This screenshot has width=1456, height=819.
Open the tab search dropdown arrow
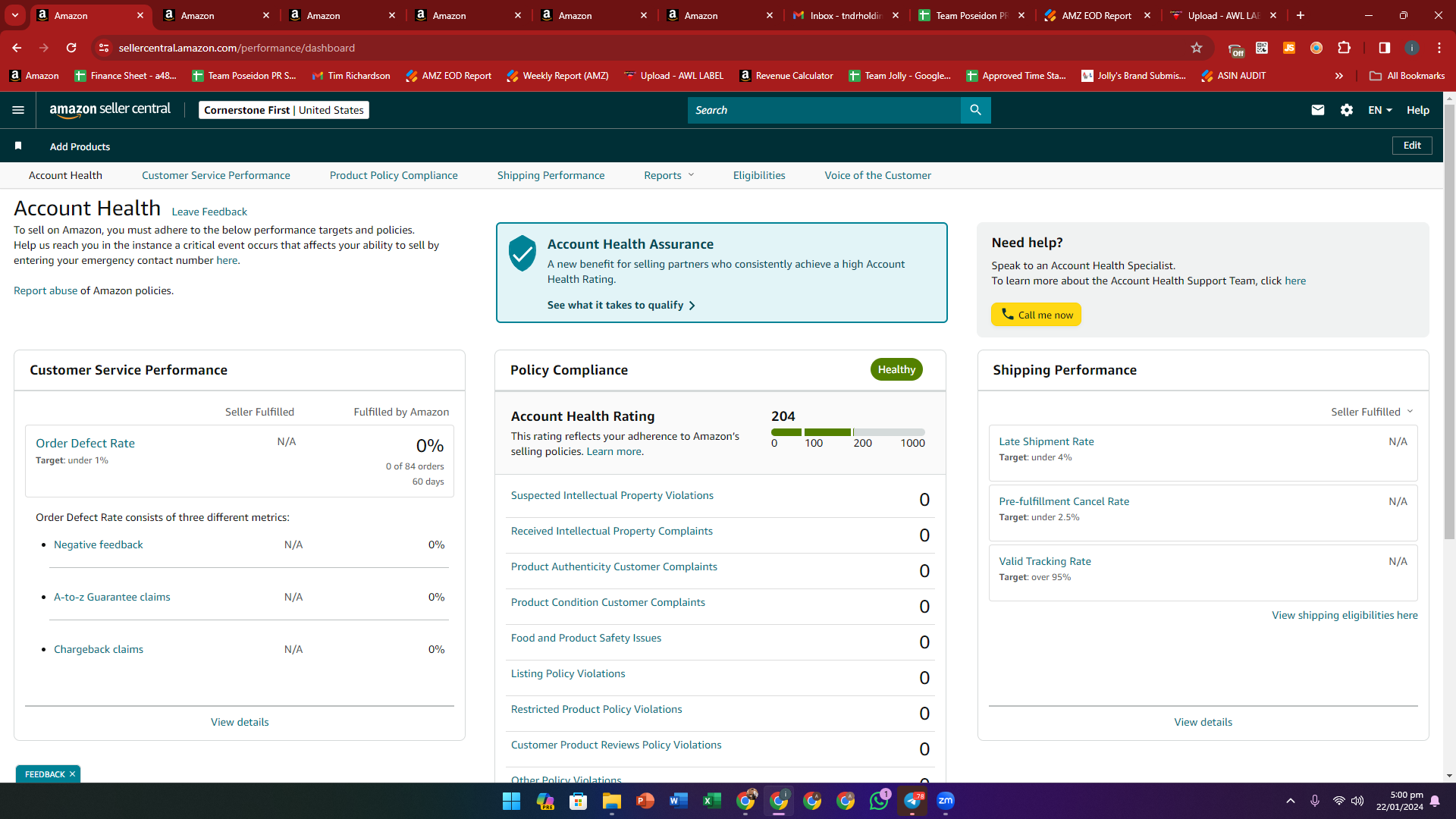coord(15,15)
